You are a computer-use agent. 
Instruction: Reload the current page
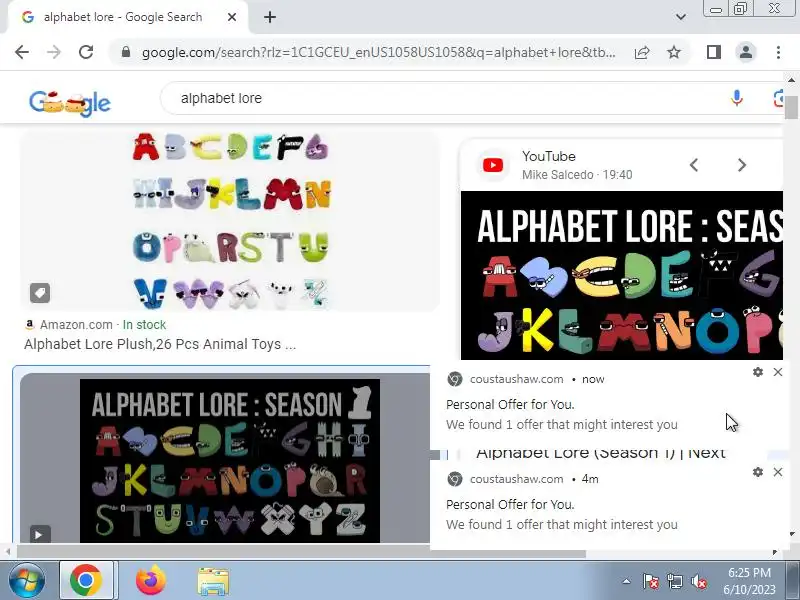pyautogui.click(x=86, y=52)
